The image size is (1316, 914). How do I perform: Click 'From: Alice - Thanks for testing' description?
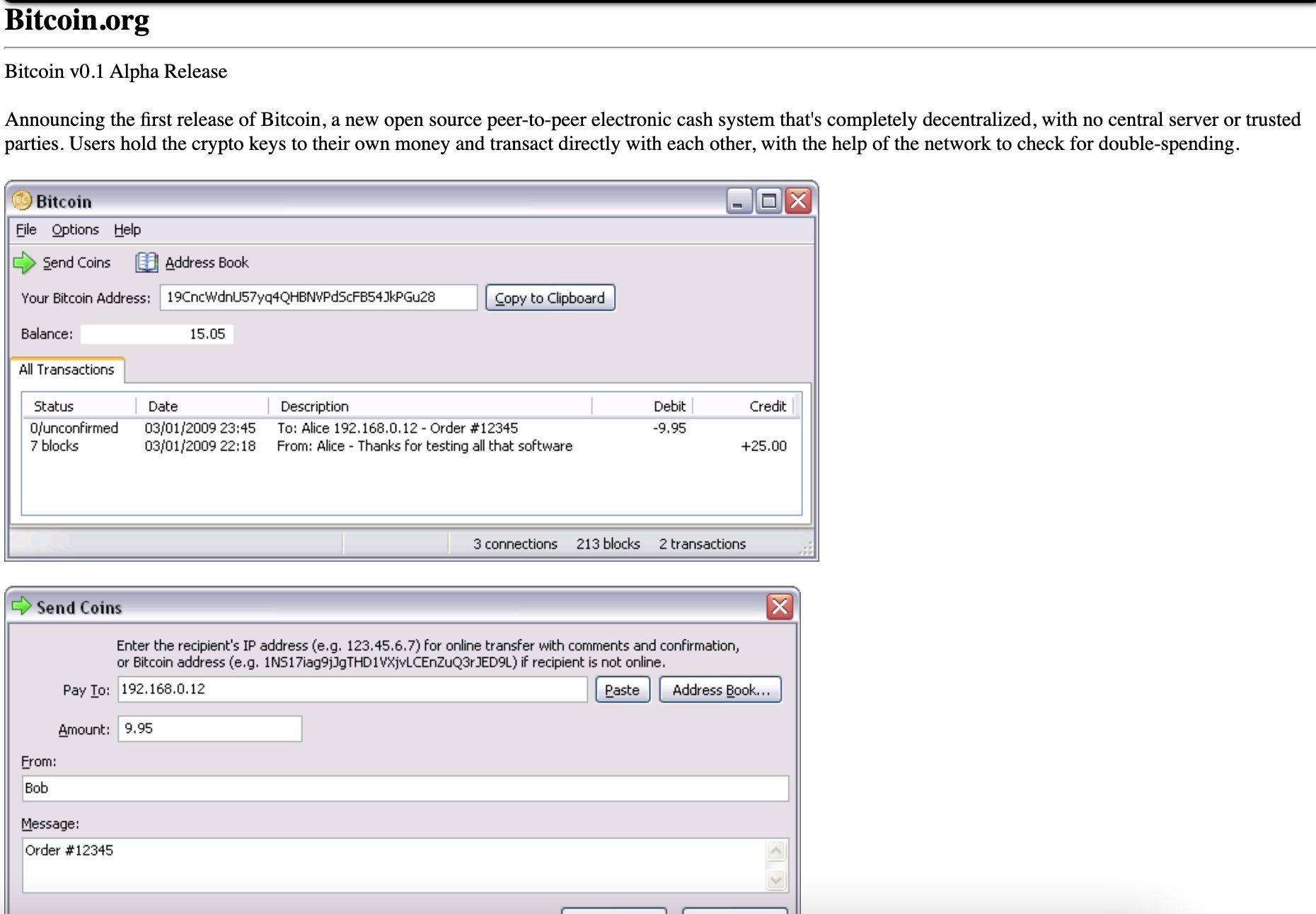click(425, 446)
